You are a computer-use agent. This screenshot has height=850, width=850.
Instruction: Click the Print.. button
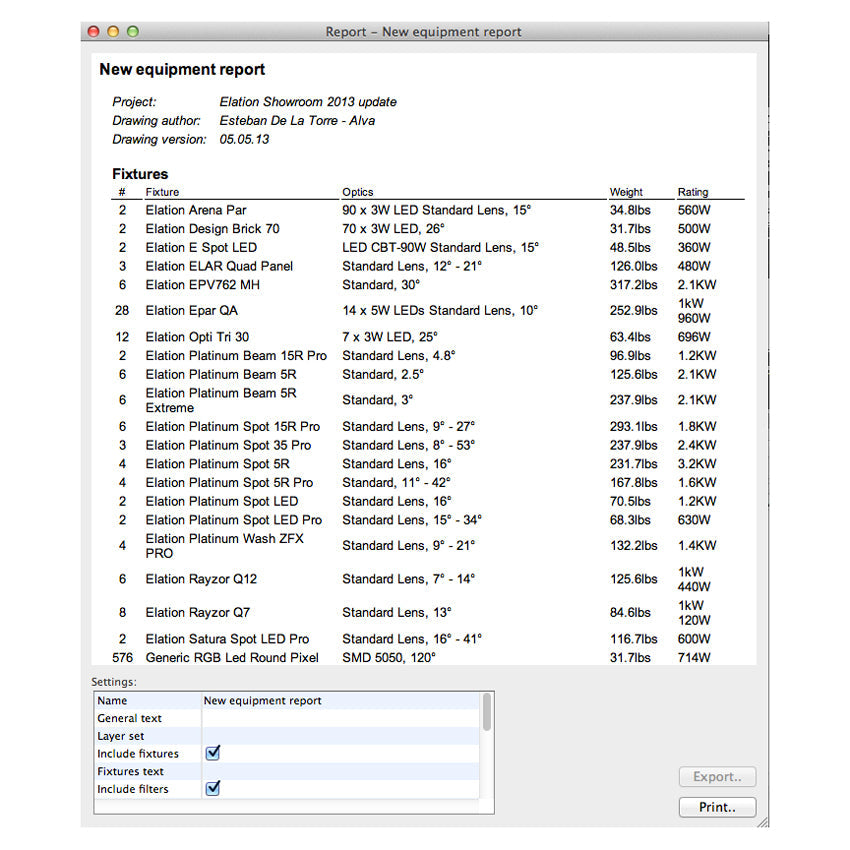click(717, 807)
